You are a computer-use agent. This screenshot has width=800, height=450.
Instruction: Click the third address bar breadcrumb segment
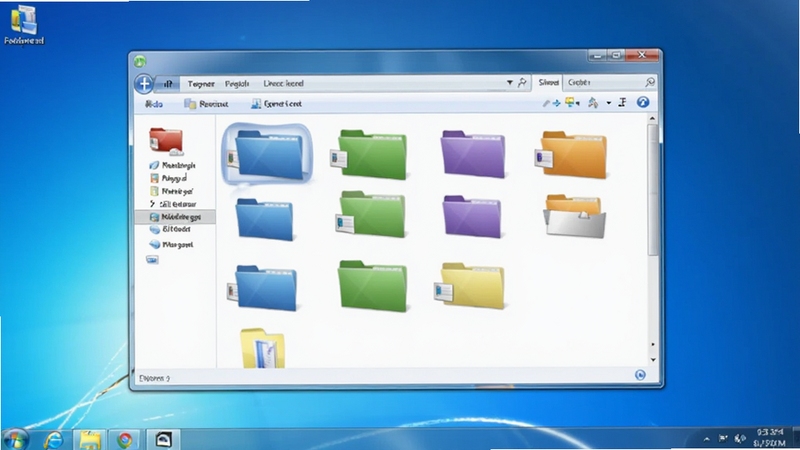pyautogui.click(x=237, y=84)
